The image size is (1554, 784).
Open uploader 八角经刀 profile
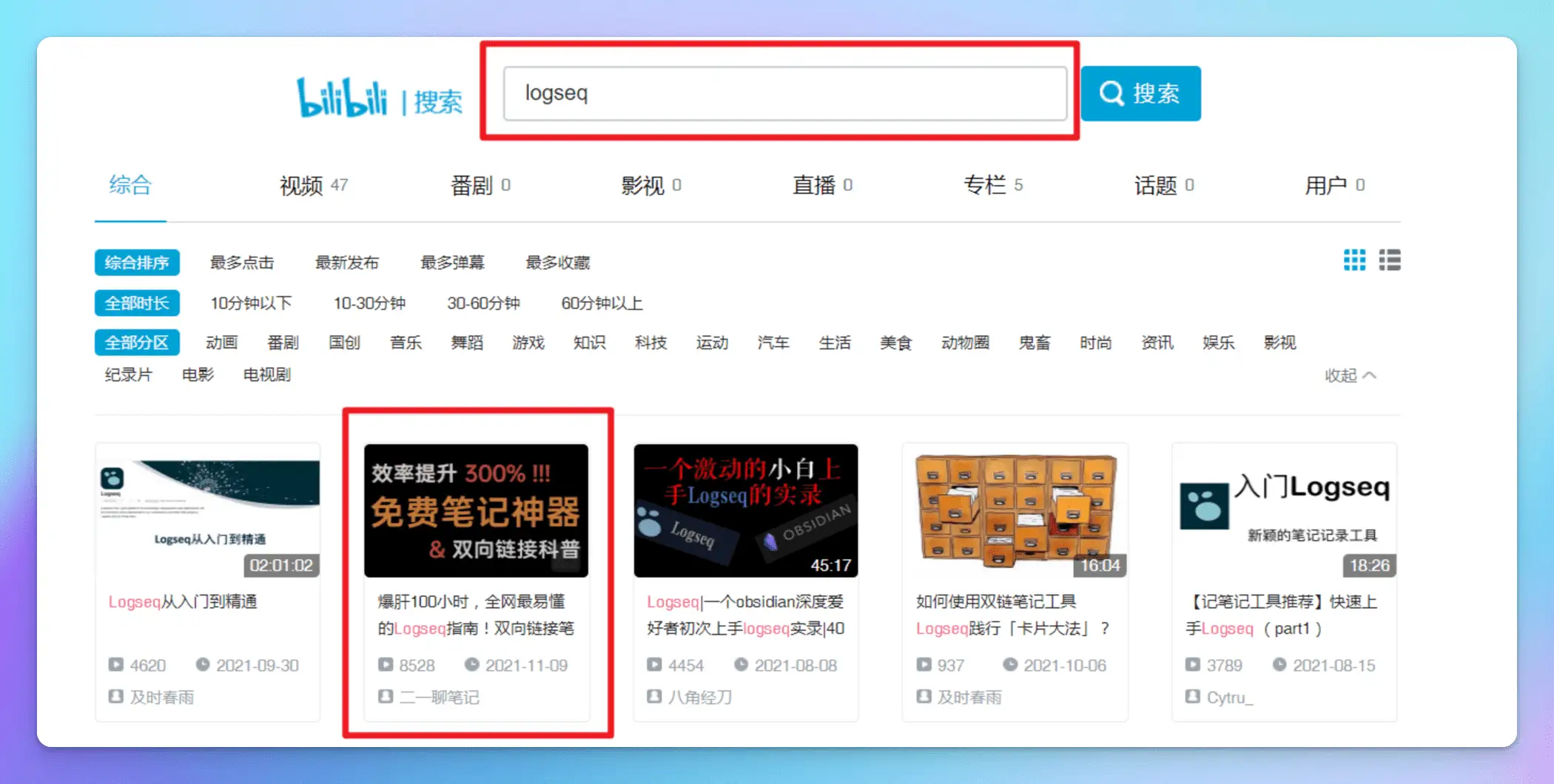click(x=700, y=697)
